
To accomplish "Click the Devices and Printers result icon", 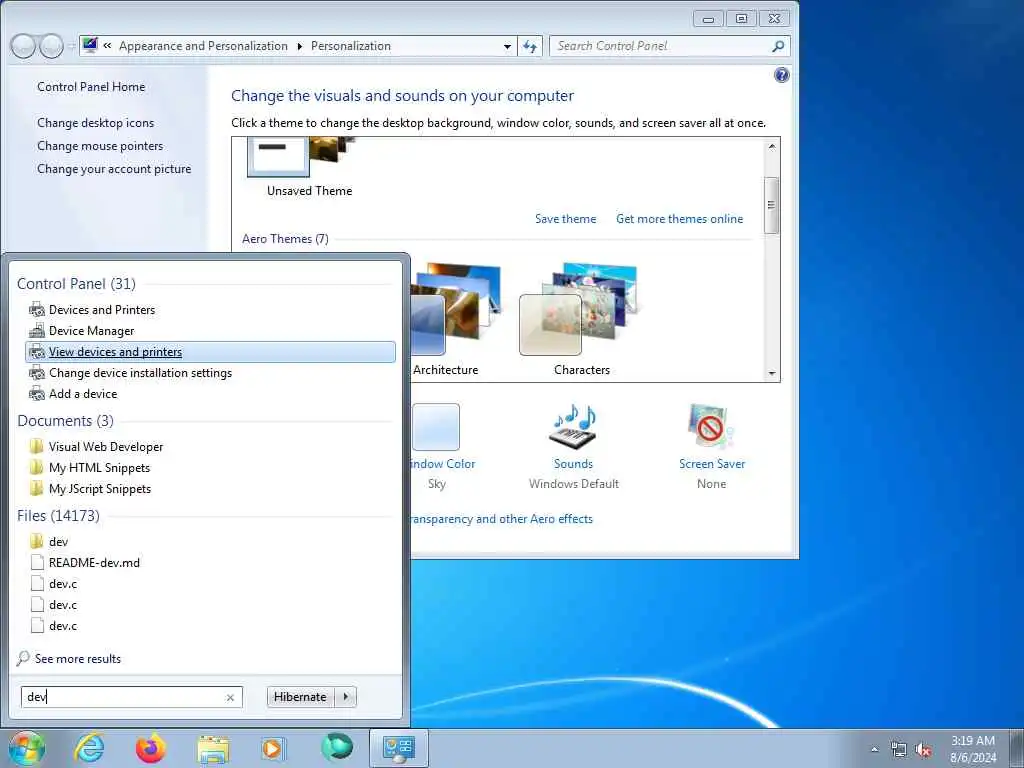I will point(37,310).
